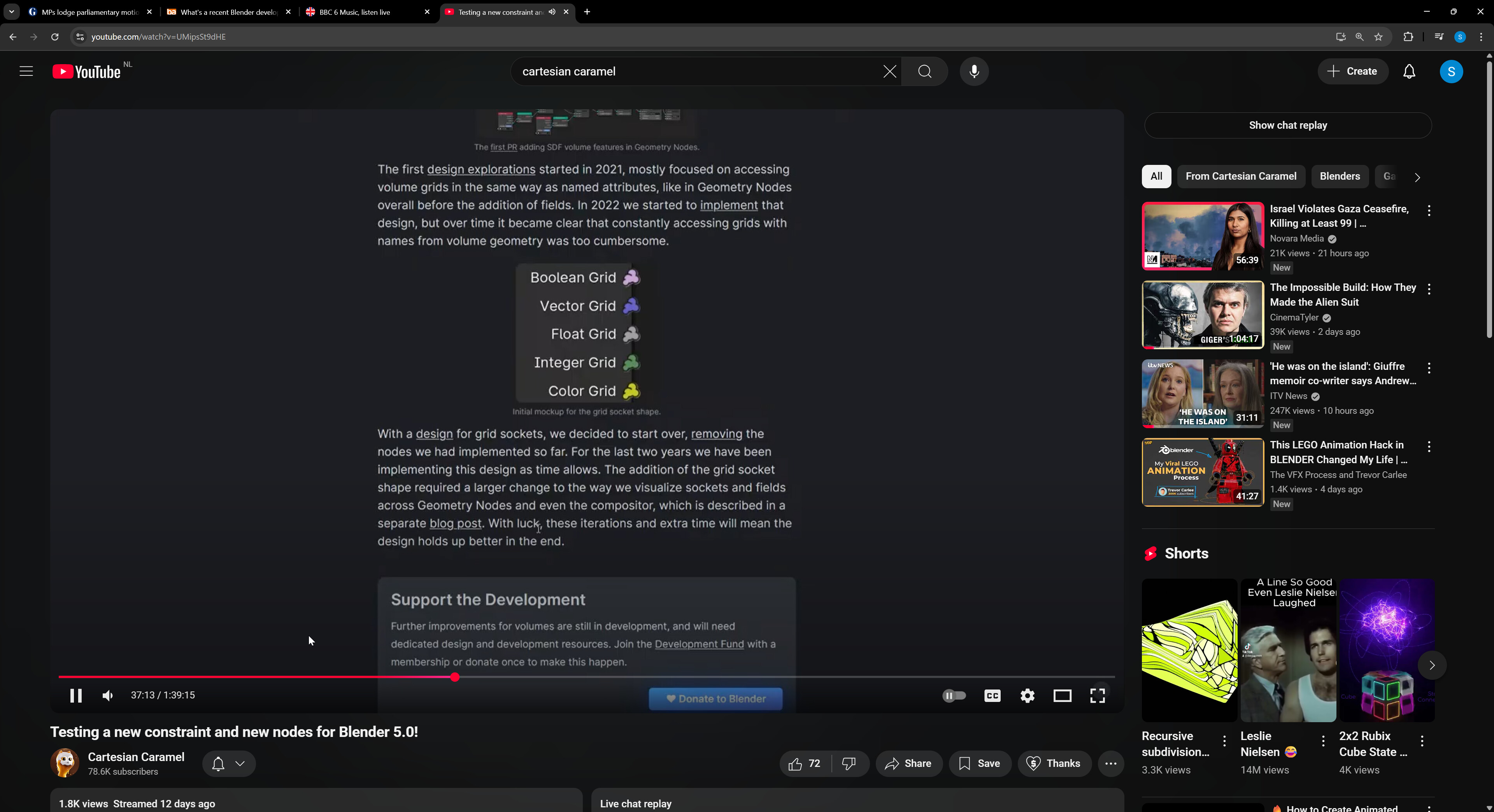The height and width of the screenshot is (812, 1494).
Task: Open the zoom control in the address bar
Action: click(x=1359, y=37)
